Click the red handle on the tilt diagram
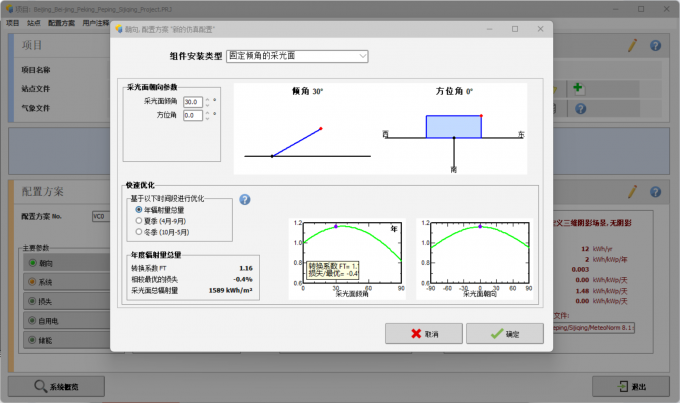 (320, 128)
